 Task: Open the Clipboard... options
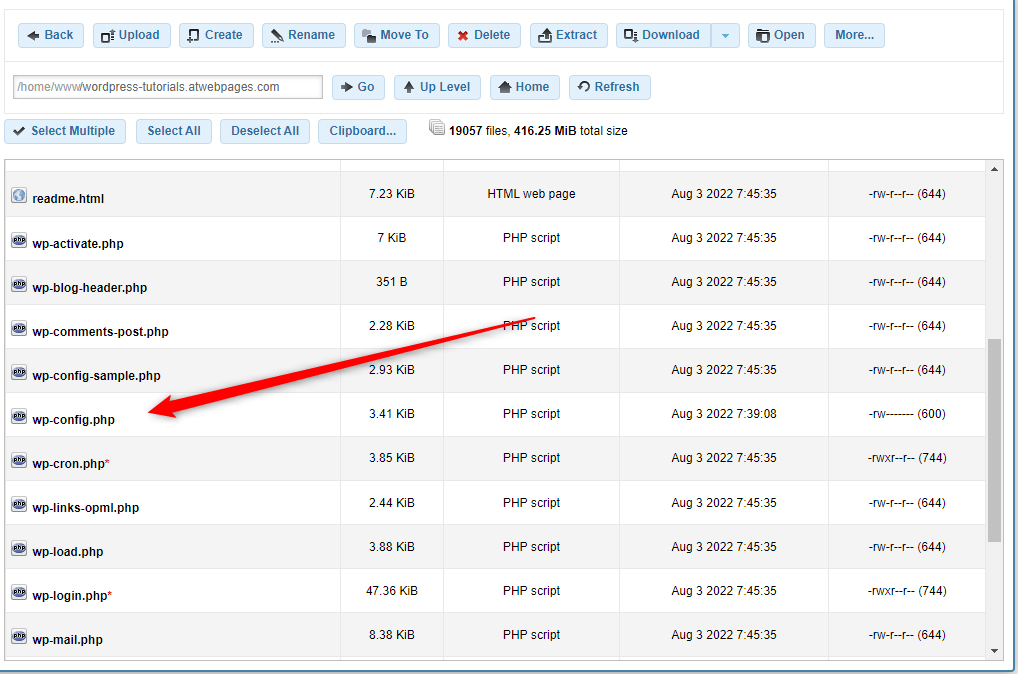click(x=362, y=131)
